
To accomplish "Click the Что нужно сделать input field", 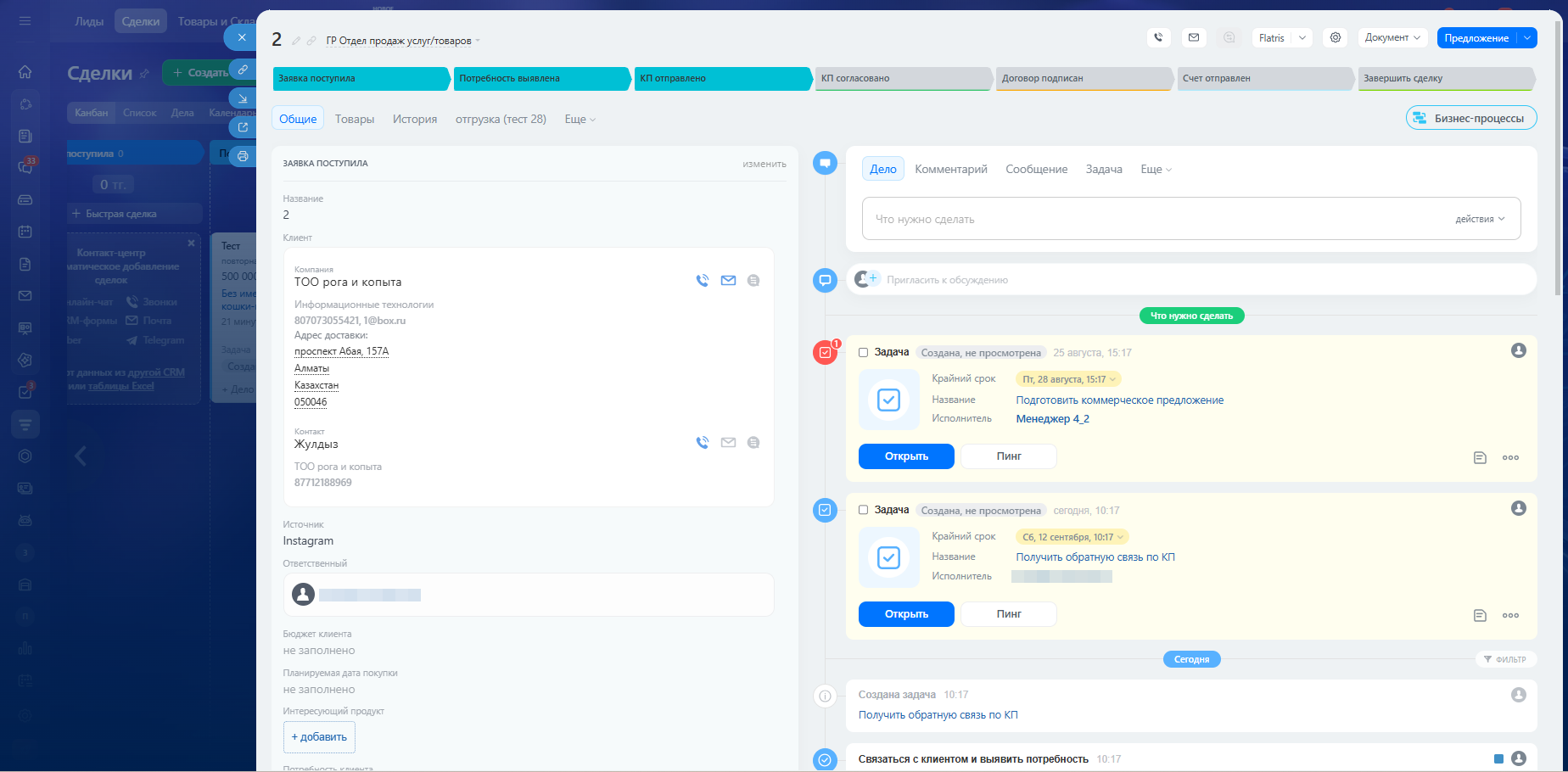I will [x=1191, y=219].
